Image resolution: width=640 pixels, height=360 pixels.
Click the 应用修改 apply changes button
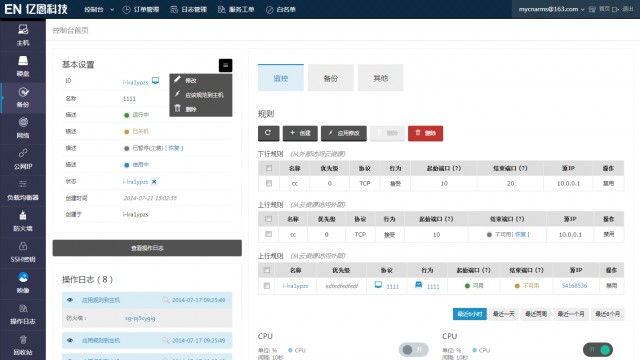tap(344, 133)
